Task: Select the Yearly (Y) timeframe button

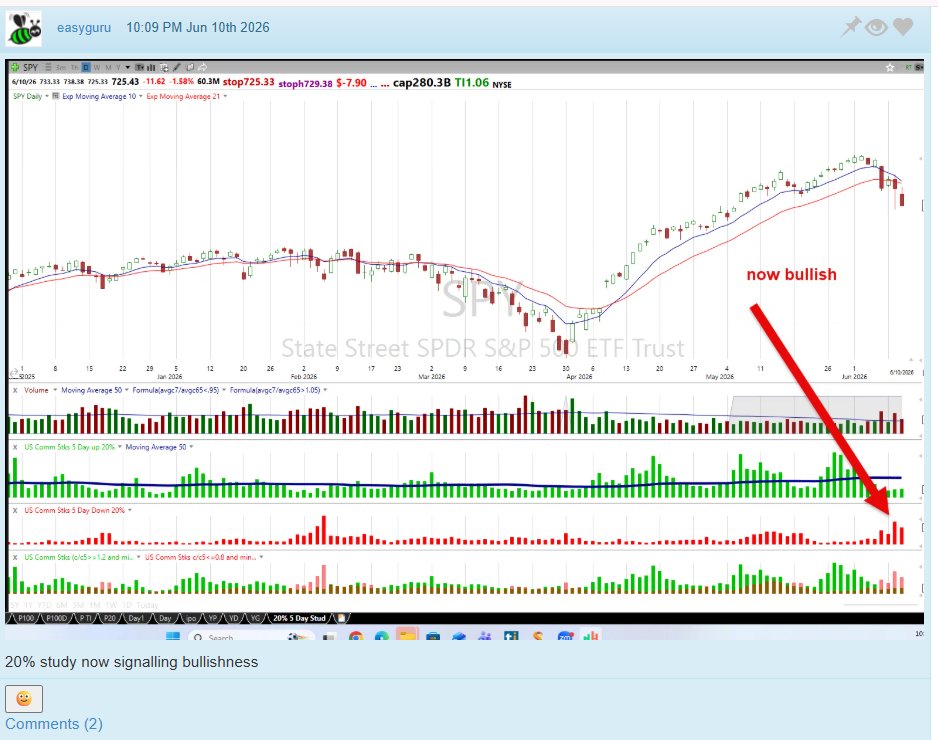Action: click(118, 67)
